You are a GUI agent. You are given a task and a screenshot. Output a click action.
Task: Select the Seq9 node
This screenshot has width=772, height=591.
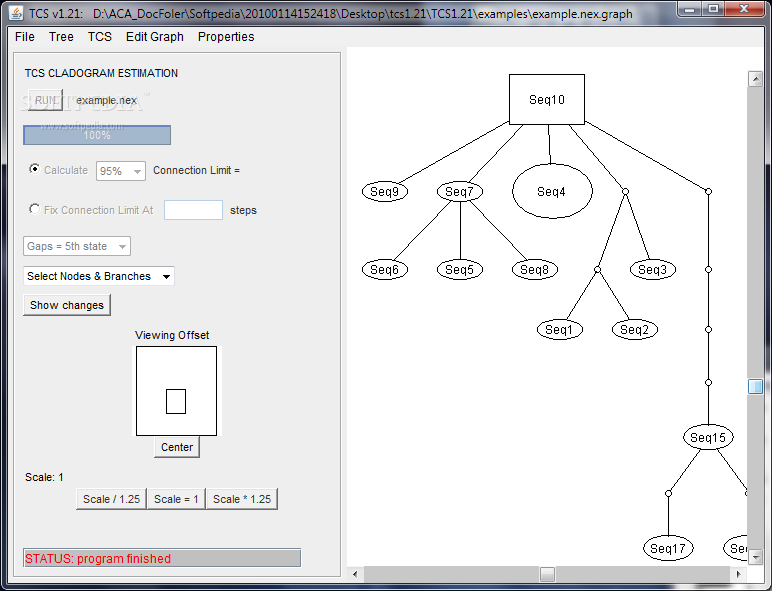click(x=385, y=192)
